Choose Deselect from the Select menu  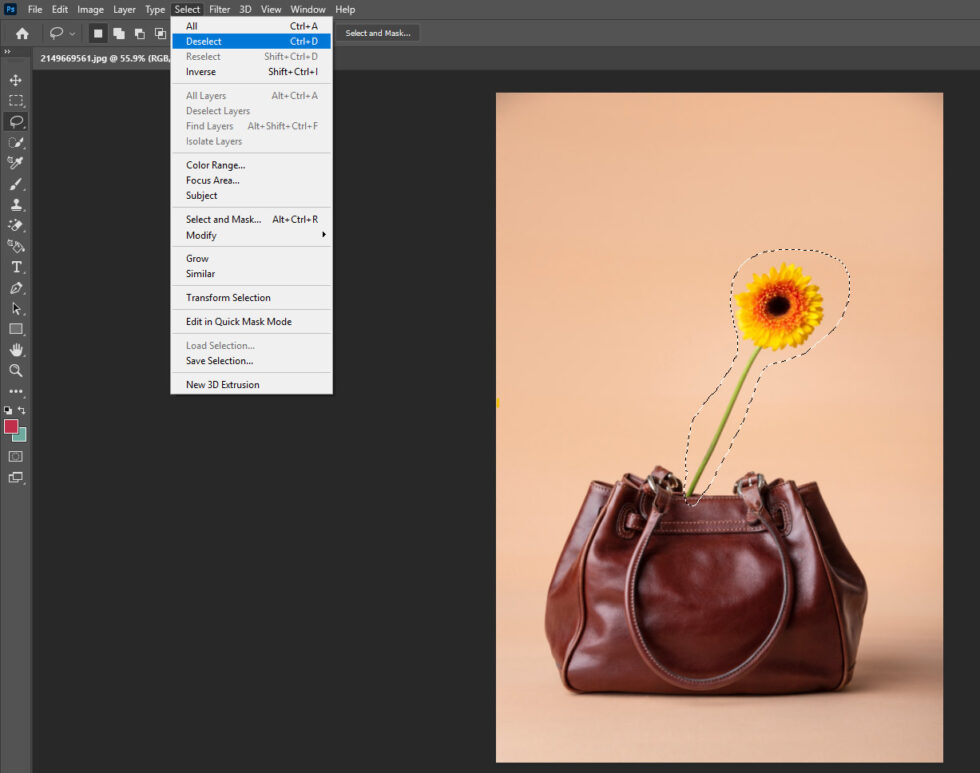tap(203, 41)
